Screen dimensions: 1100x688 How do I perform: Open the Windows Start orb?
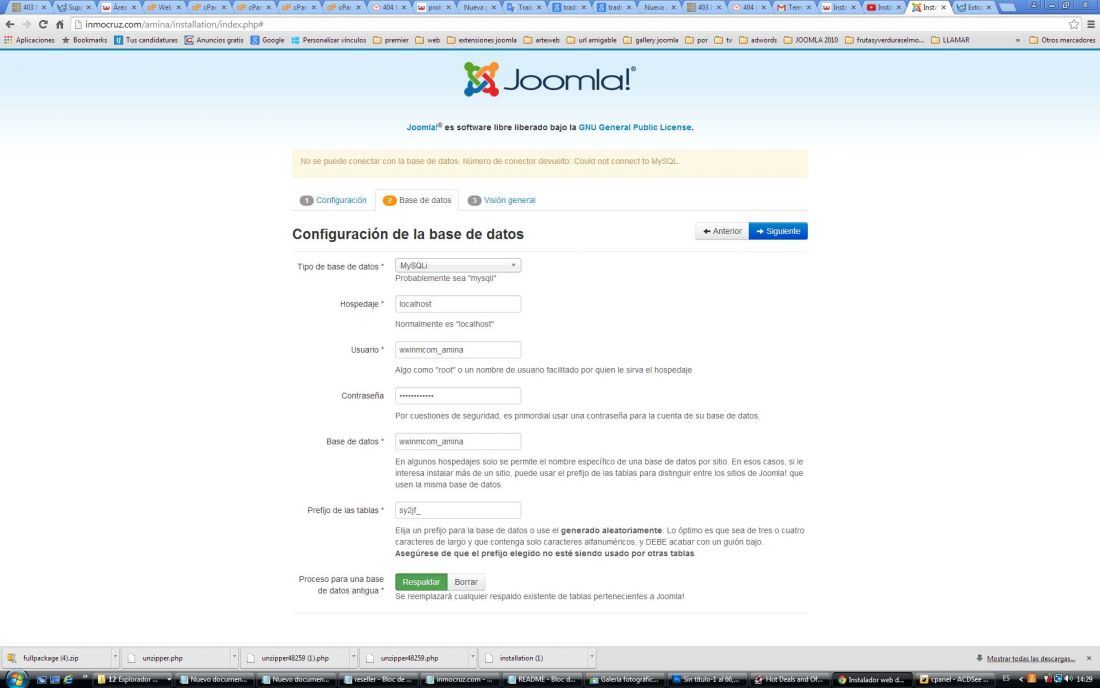point(15,678)
